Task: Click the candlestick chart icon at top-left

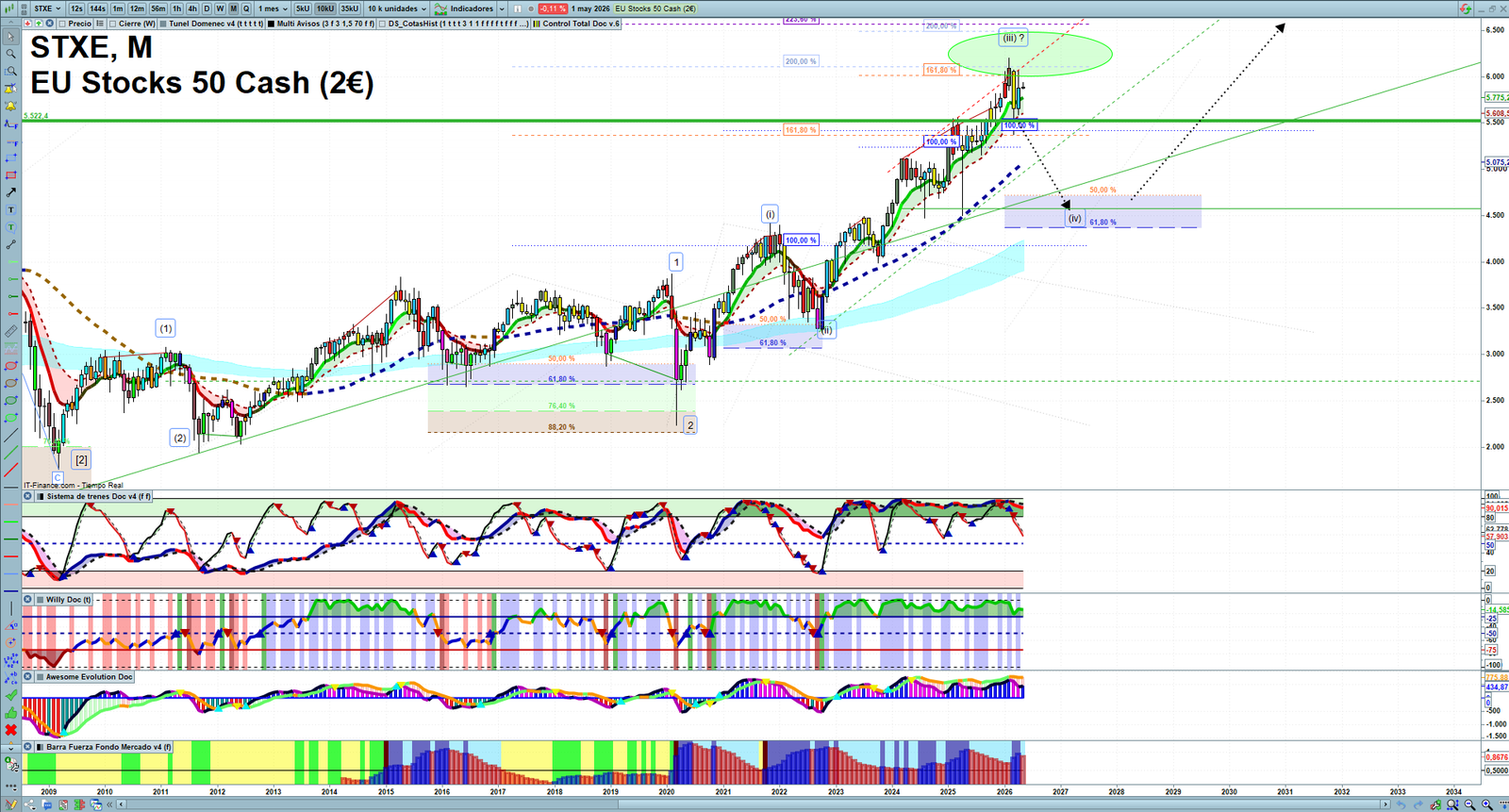Action: (8, 8)
